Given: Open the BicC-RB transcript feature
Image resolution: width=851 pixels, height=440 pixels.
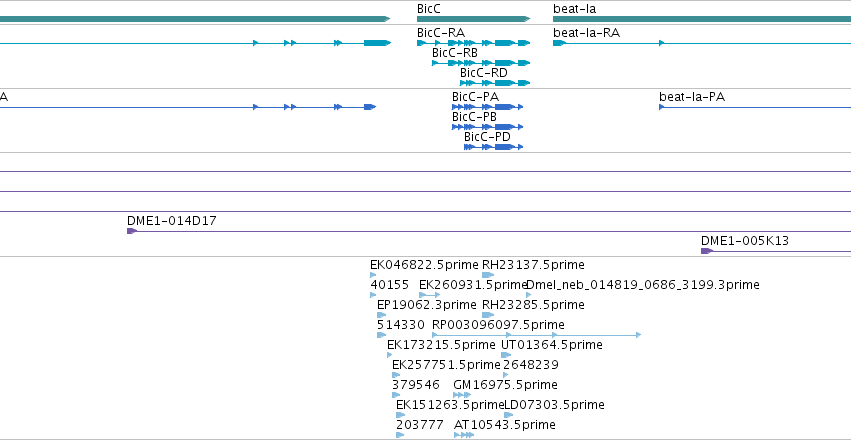Looking at the screenshot, I should (x=481, y=63).
